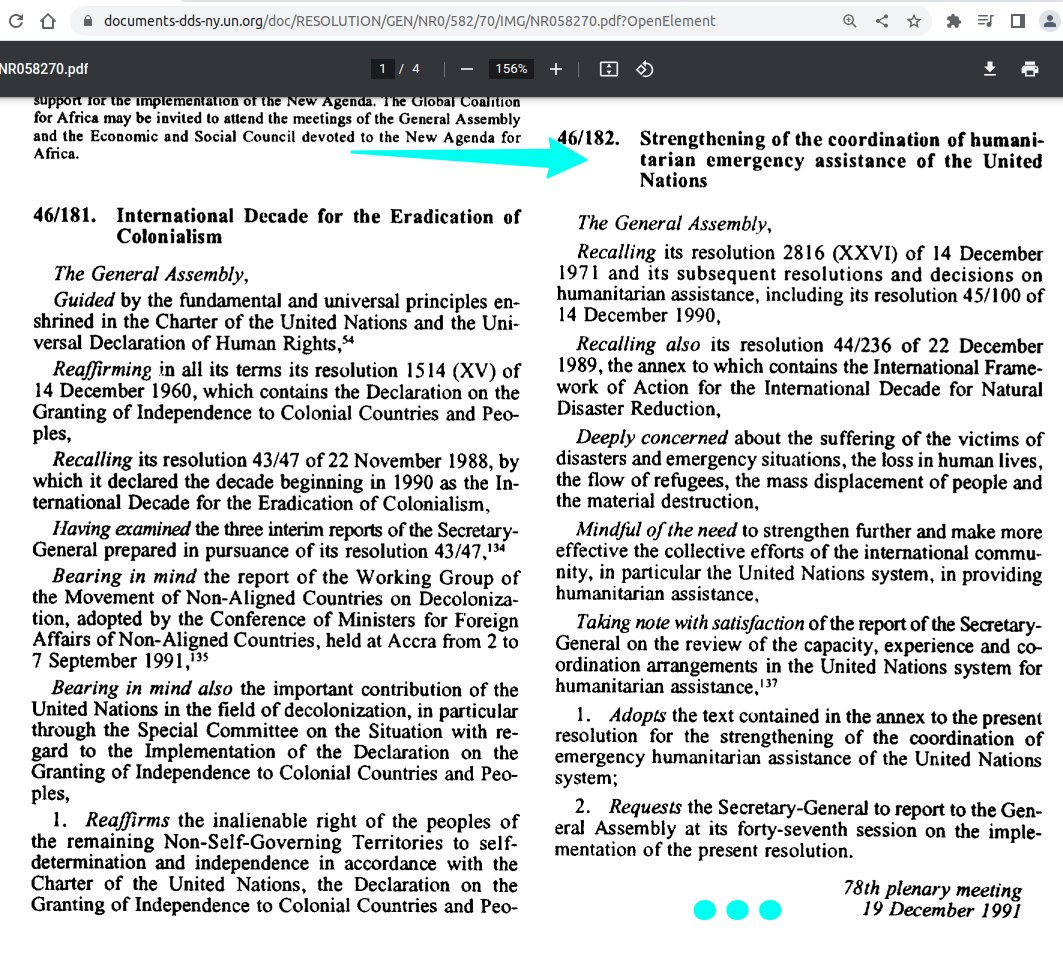Open the media control playlist icon
Image resolution: width=1063 pixels, height=953 pixels.
[x=986, y=21]
